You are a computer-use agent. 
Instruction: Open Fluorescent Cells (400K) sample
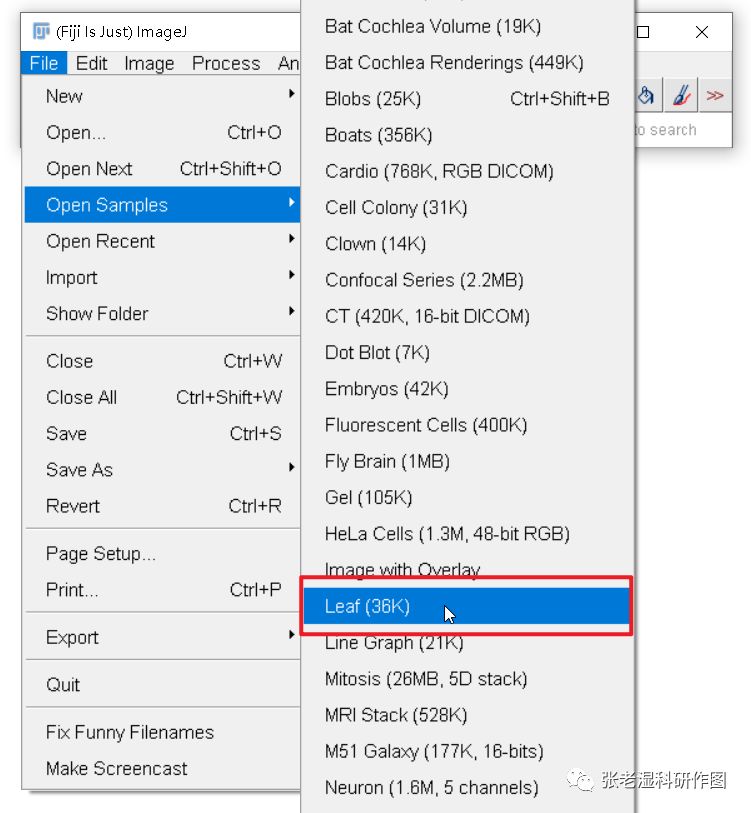point(467,425)
